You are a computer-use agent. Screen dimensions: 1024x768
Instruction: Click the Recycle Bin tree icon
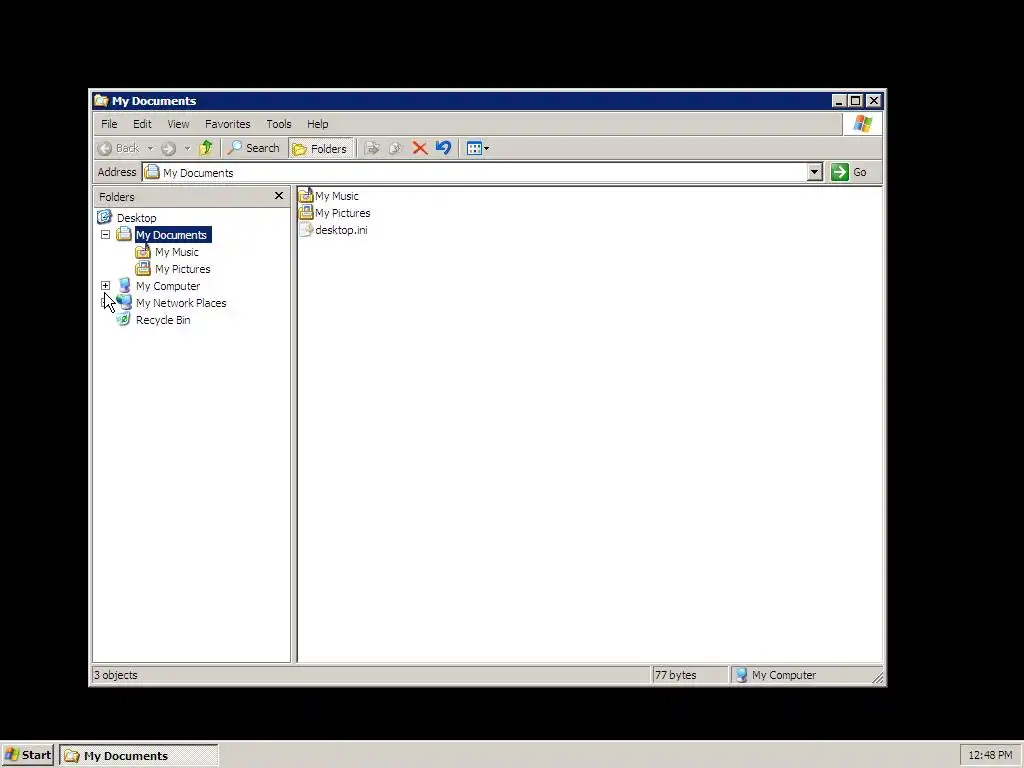123,319
